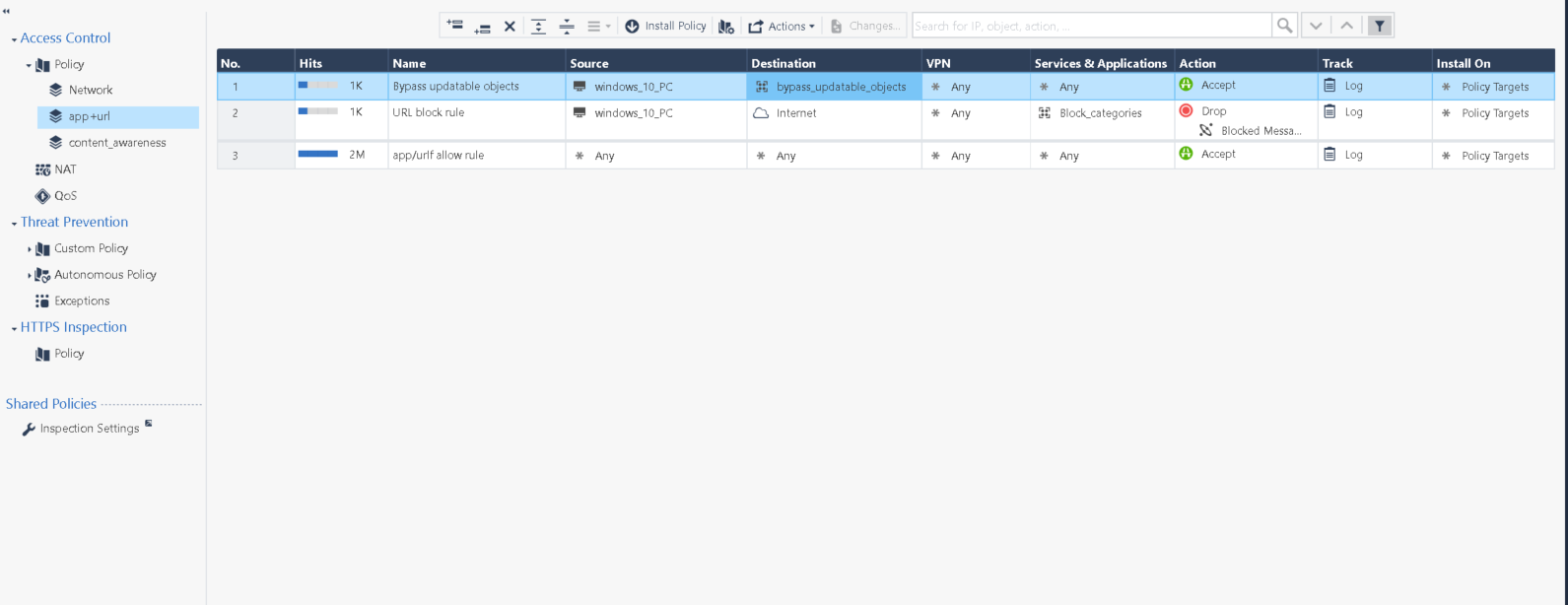This screenshot has height=605, width=1568.
Task: Click the collapse all sections toolbar icon
Action: point(567,27)
